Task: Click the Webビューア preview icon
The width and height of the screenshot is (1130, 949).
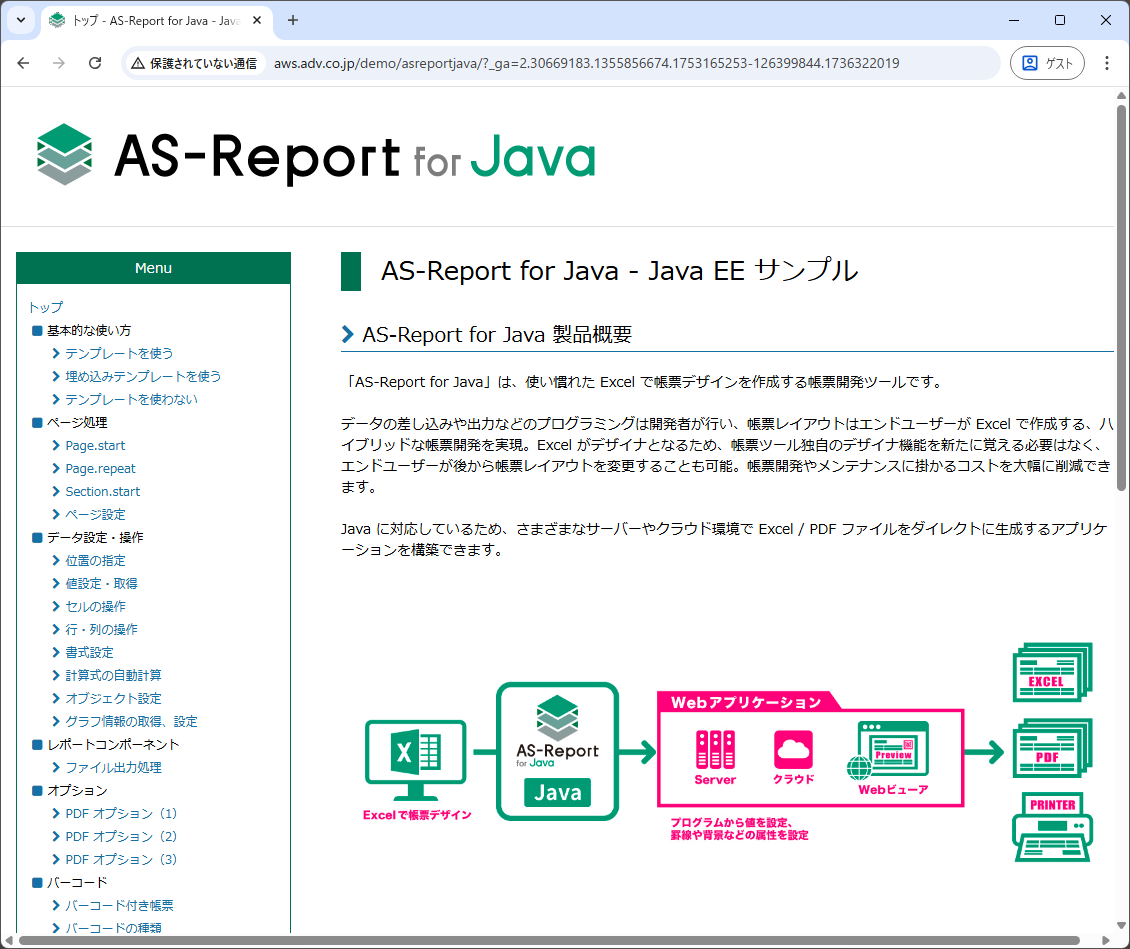Action: tap(889, 751)
